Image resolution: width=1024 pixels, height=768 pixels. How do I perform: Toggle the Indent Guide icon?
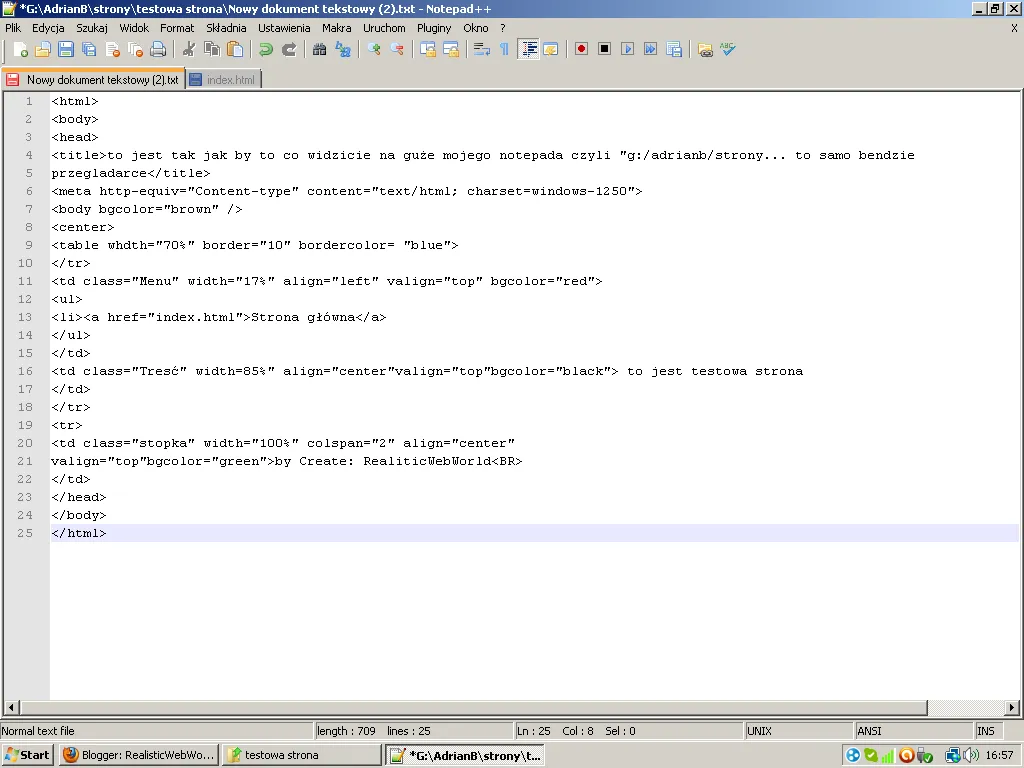pos(528,50)
